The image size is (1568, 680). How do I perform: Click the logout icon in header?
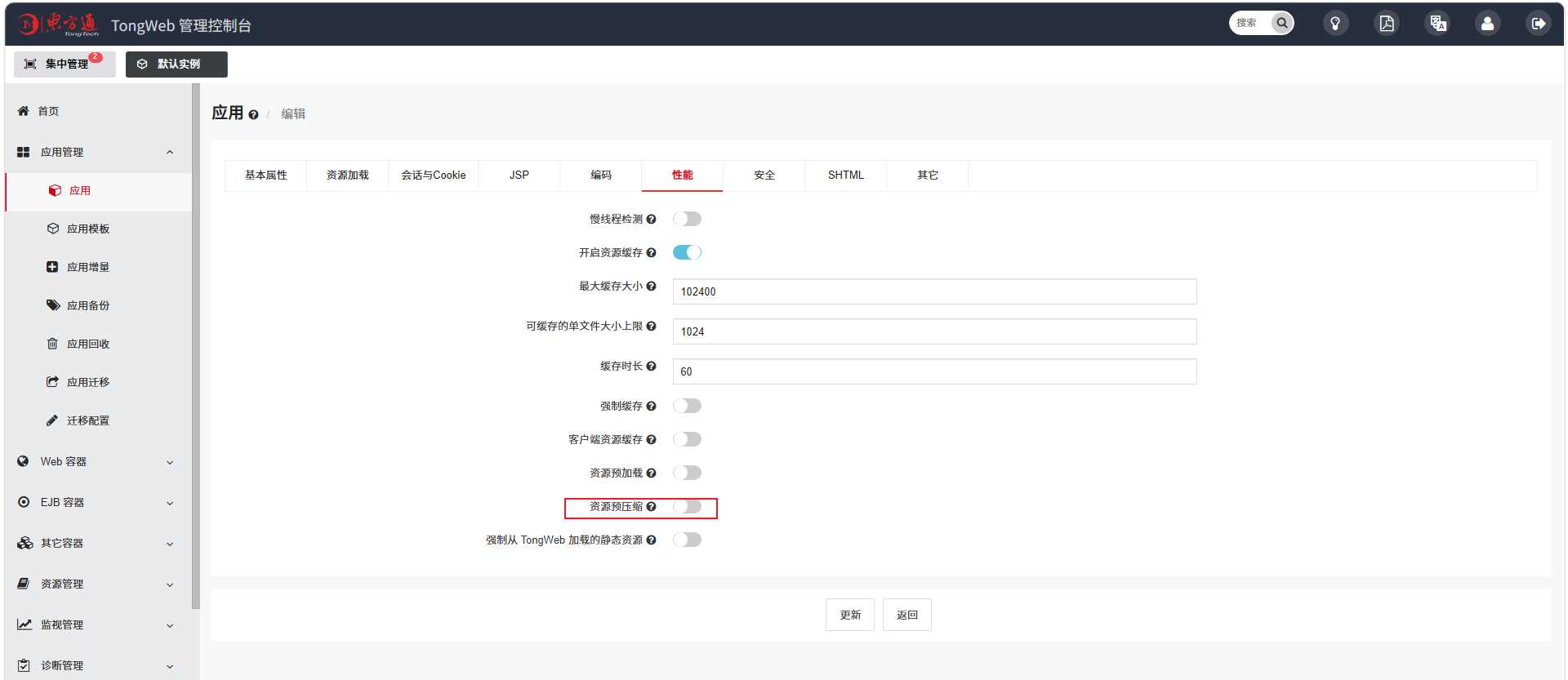[x=1539, y=24]
